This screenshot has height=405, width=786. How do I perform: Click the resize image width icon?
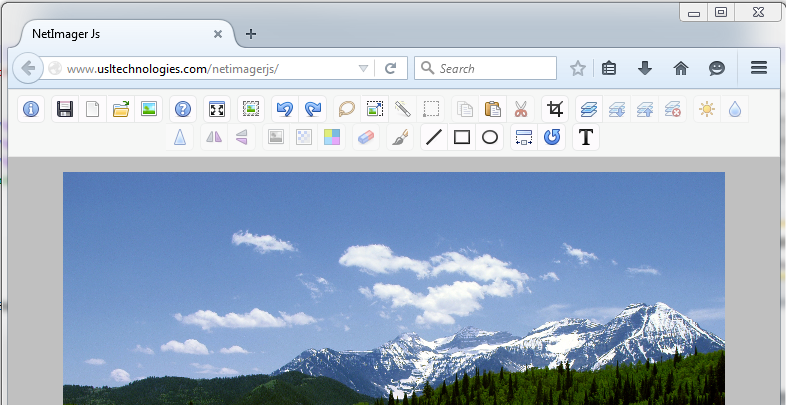[x=524, y=137]
